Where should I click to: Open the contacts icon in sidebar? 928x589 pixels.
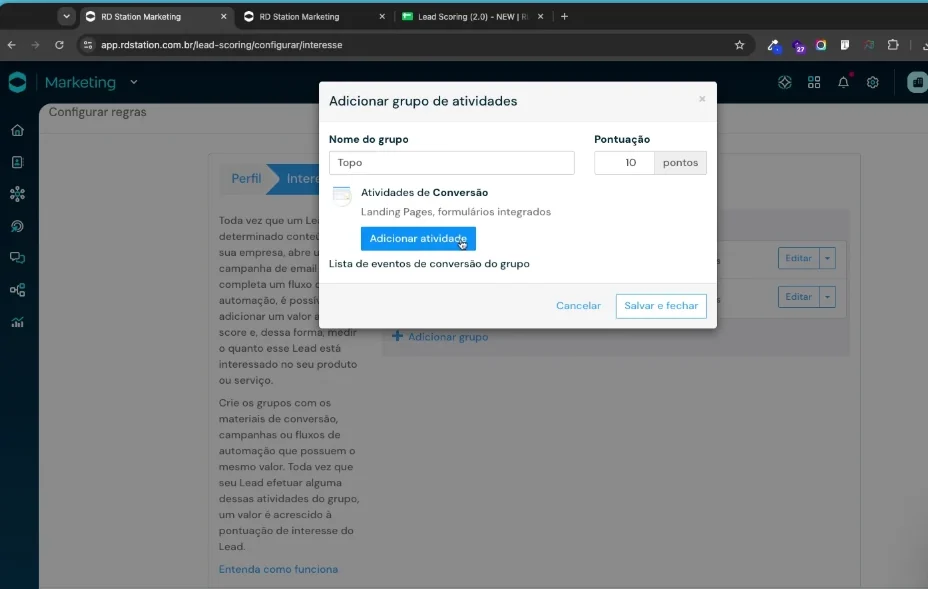(x=17, y=162)
